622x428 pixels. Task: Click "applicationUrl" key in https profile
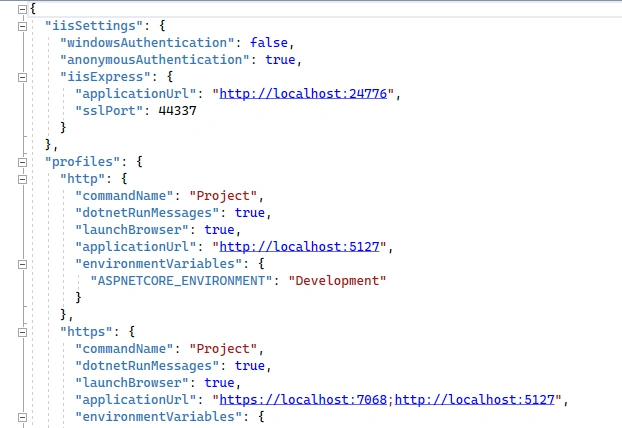136,400
